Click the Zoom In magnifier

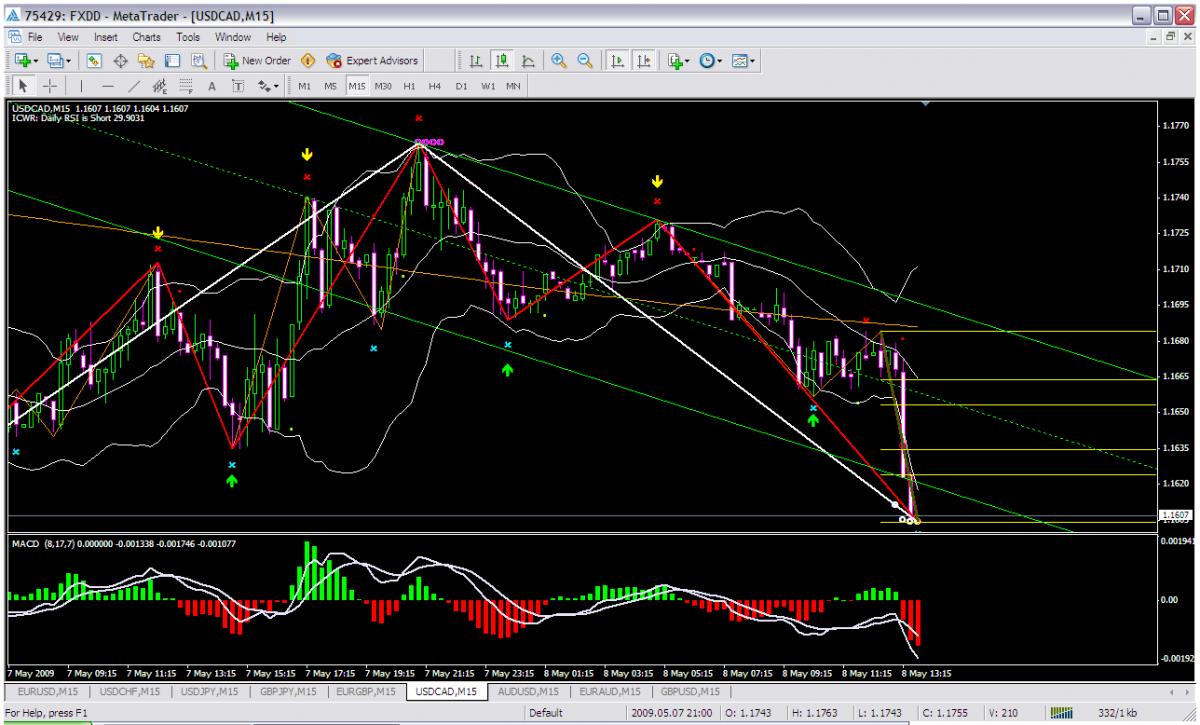(x=559, y=61)
